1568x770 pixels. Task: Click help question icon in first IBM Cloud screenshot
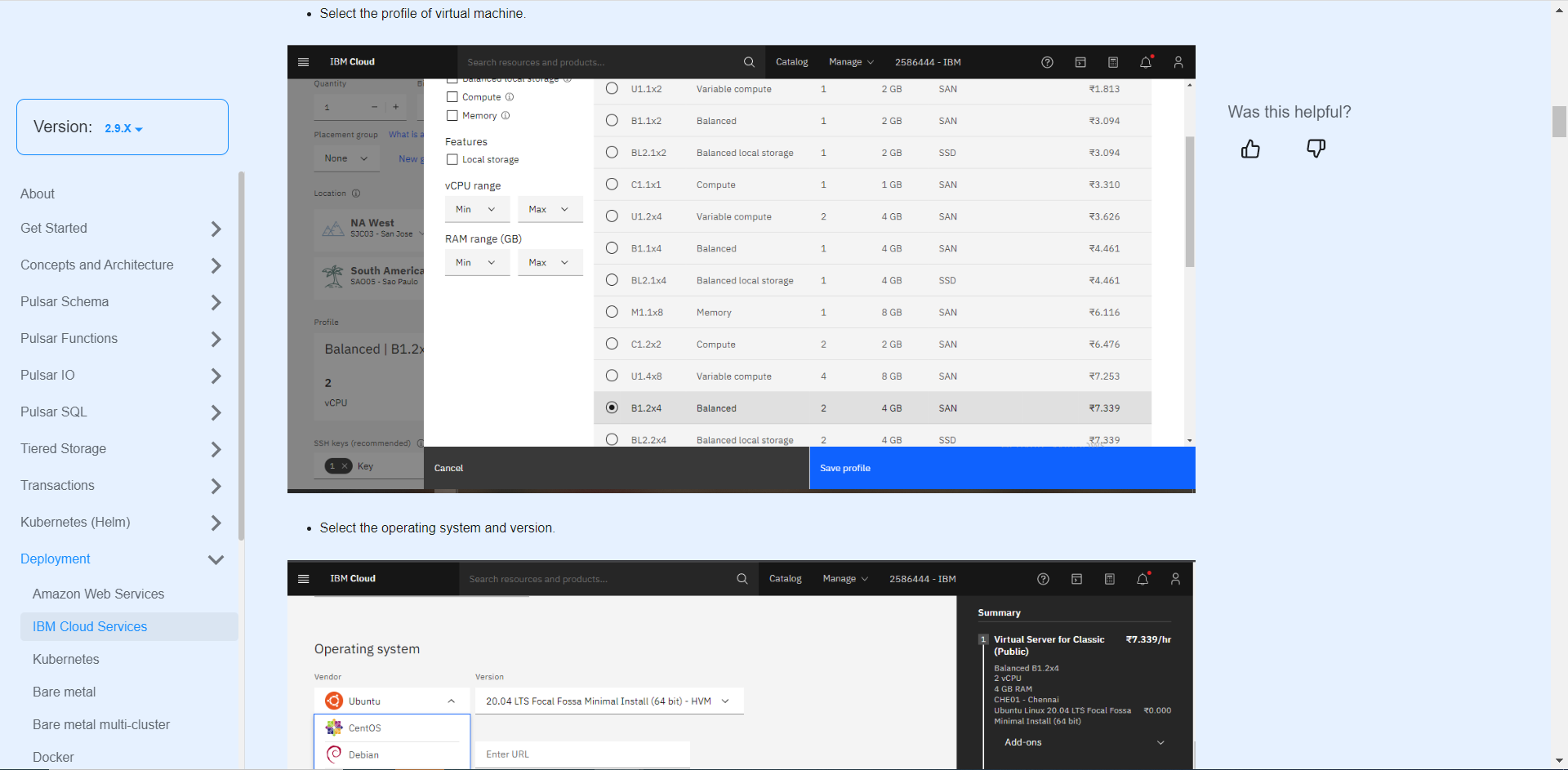click(1047, 62)
